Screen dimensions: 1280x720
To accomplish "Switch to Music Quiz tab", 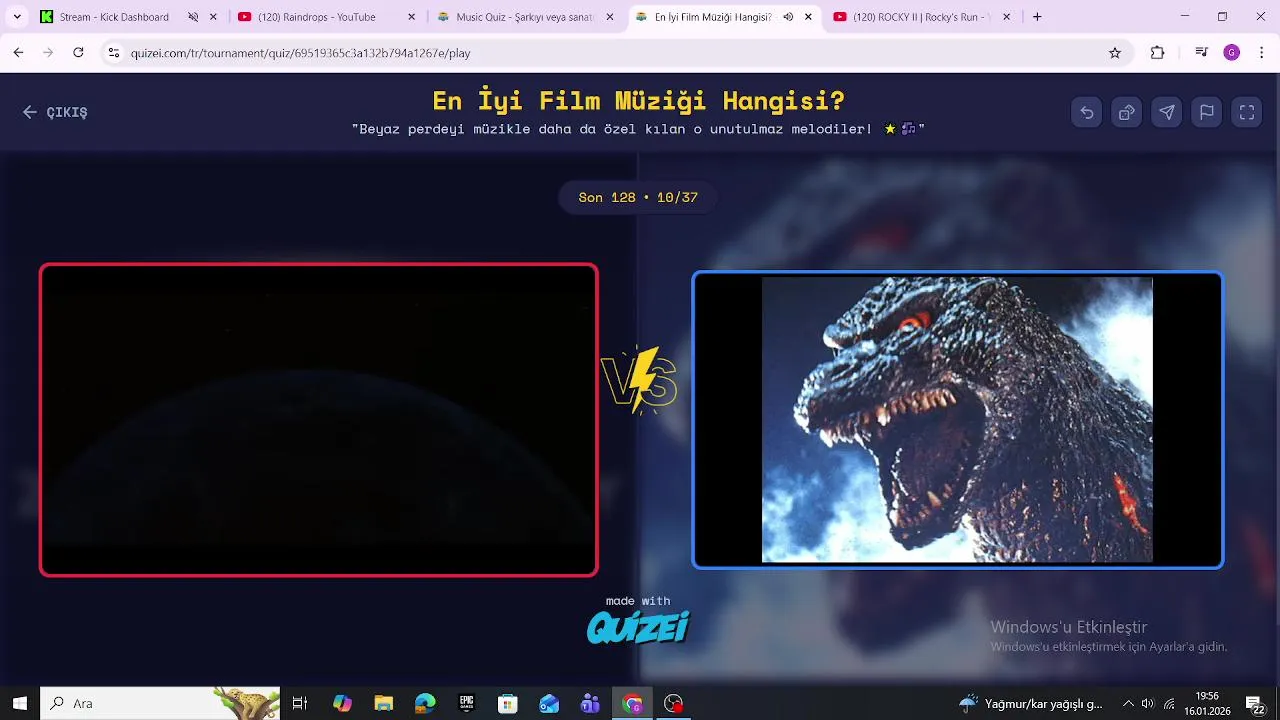I will click(524, 17).
